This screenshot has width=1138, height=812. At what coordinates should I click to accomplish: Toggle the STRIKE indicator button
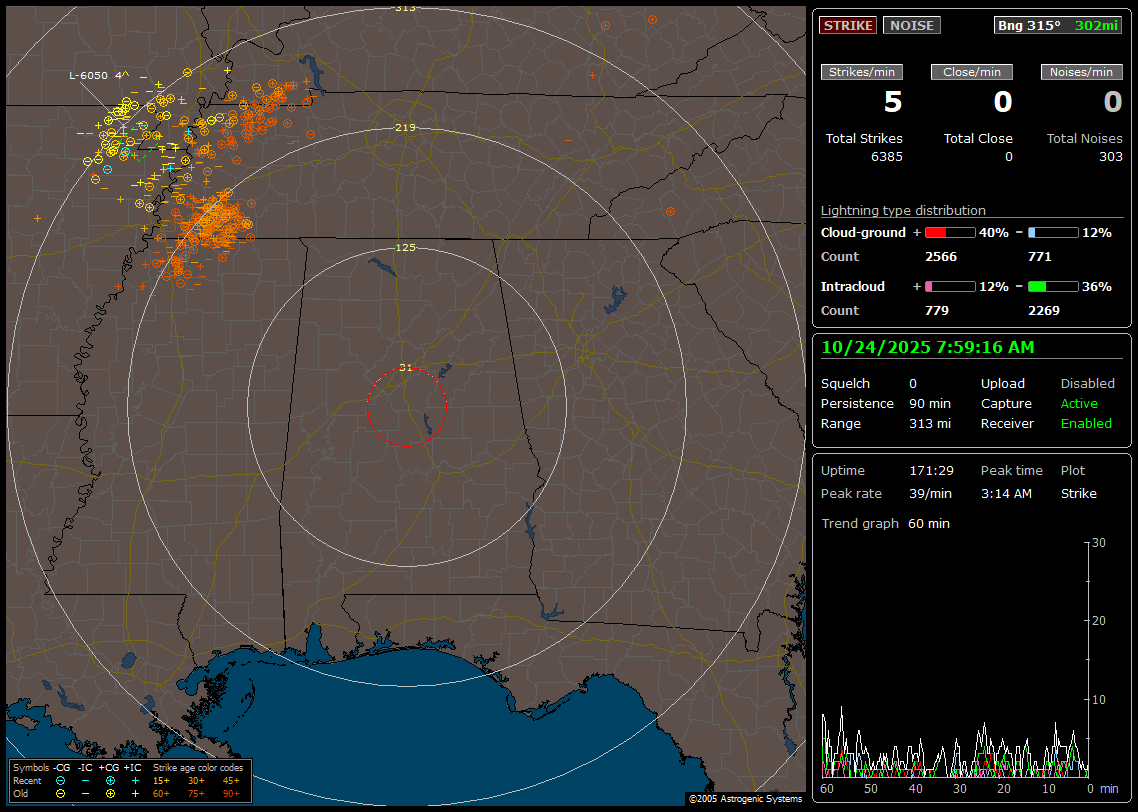pyautogui.click(x=848, y=25)
